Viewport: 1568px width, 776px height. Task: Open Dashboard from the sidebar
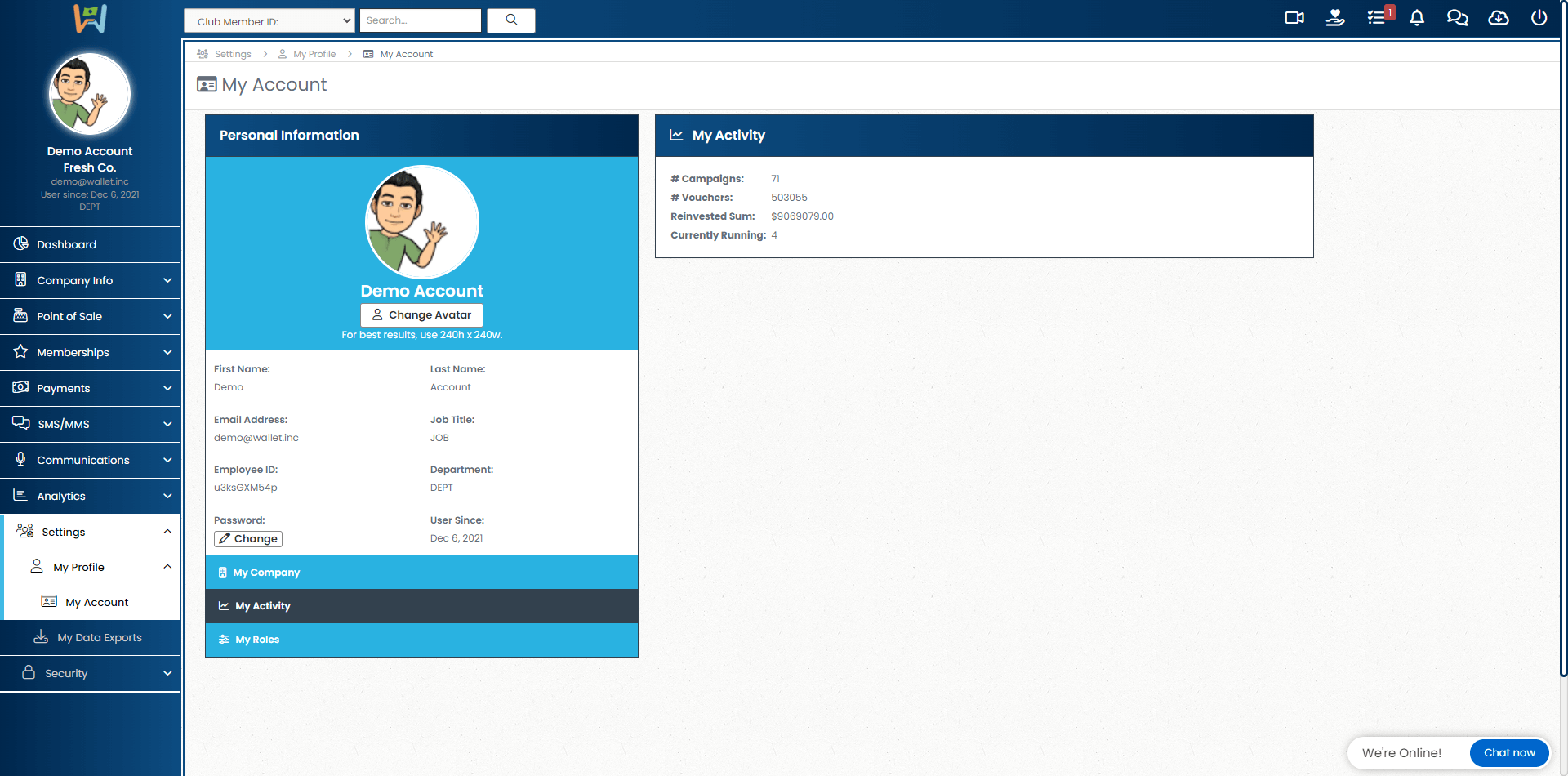coord(67,244)
